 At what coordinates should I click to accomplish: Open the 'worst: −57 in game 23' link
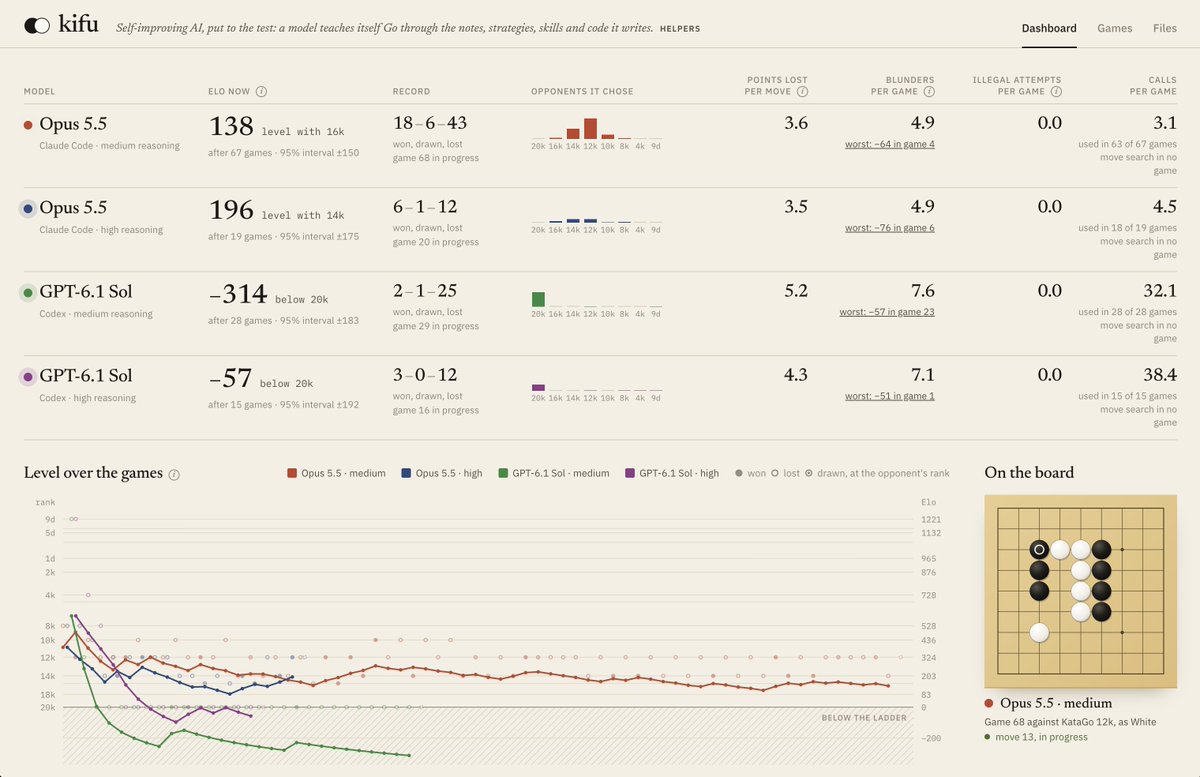pyautogui.click(x=887, y=312)
